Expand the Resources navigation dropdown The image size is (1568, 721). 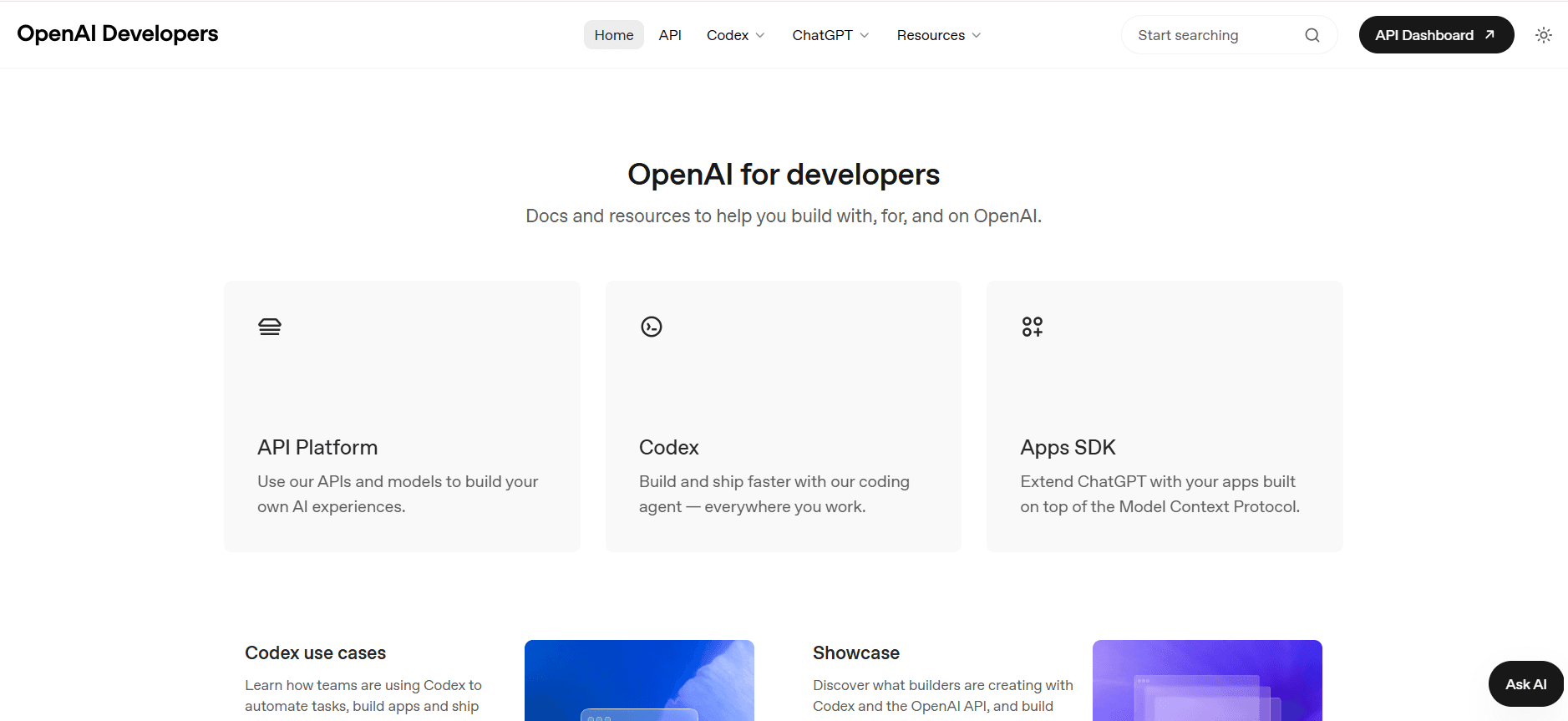coord(939,35)
